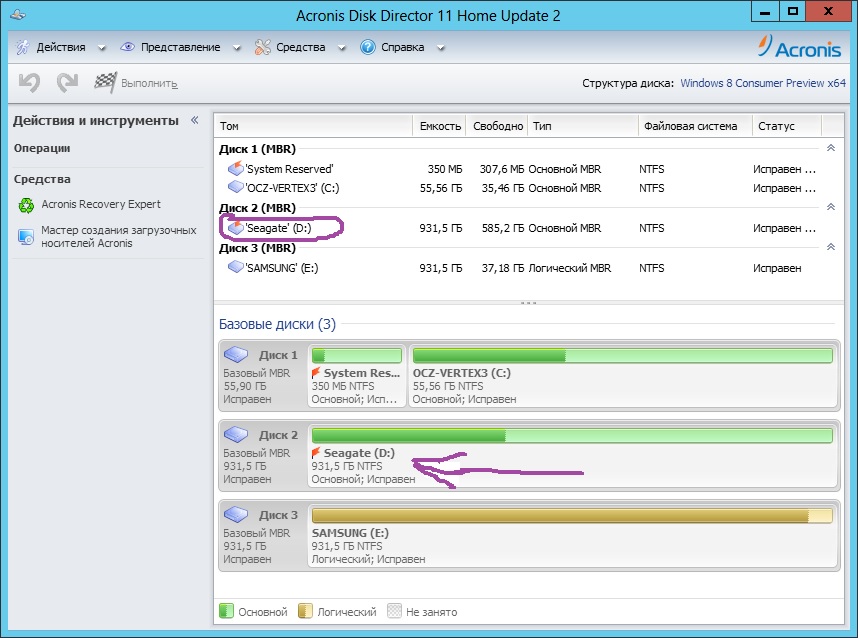Click the bootable media builder icon
The height and width of the screenshot is (638, 858).
tap(26, 237)
